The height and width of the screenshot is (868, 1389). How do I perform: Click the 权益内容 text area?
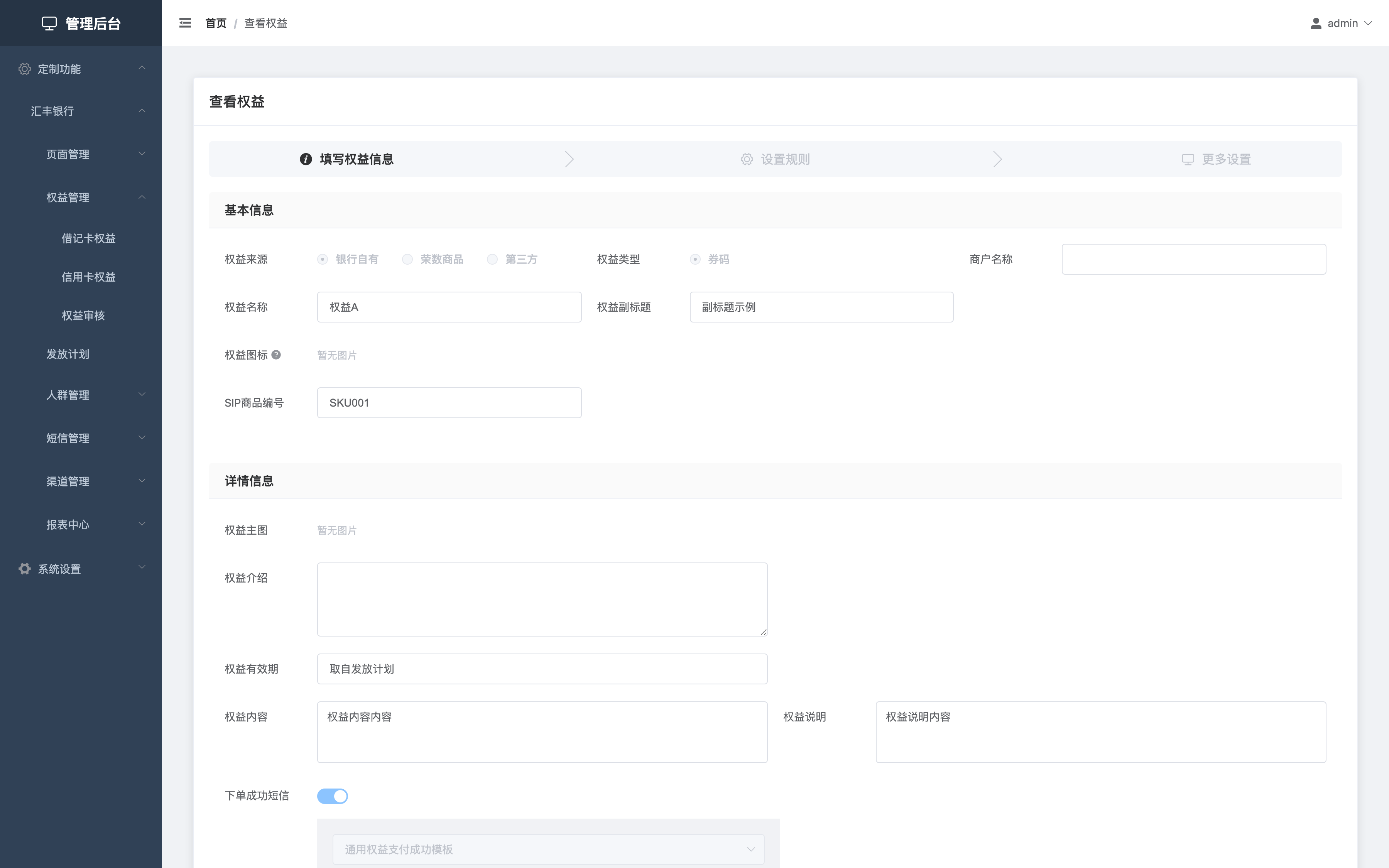tap(542, 732)
